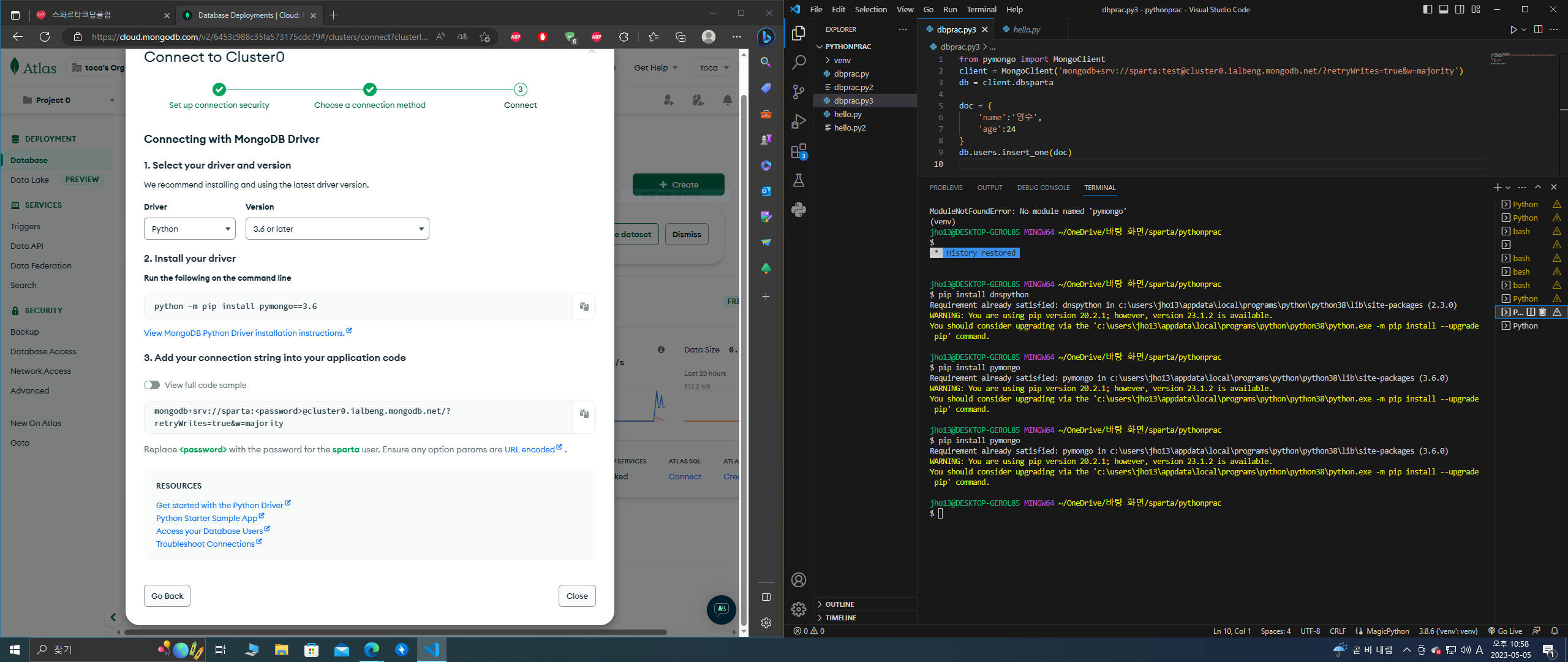Open the Windows Start menu

(15, 650)
